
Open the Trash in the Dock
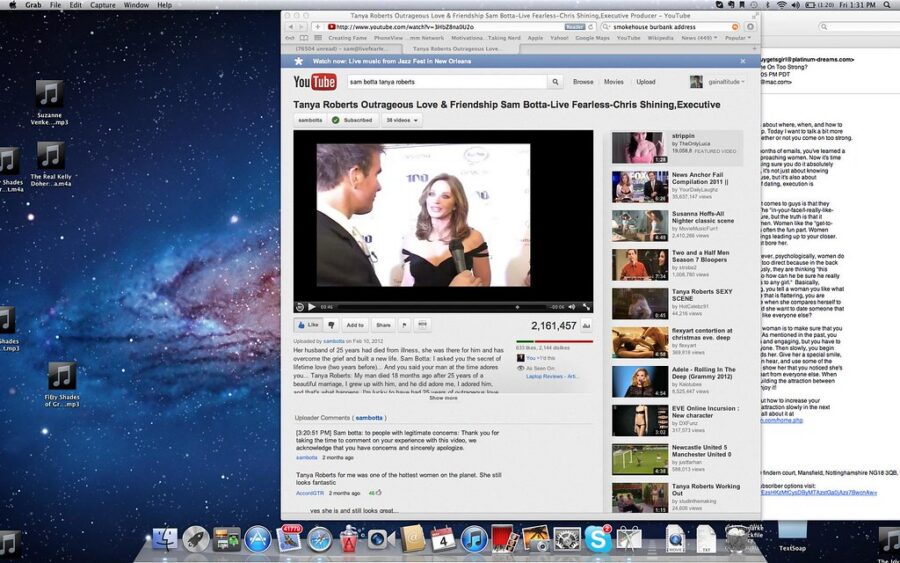point(737,538)
